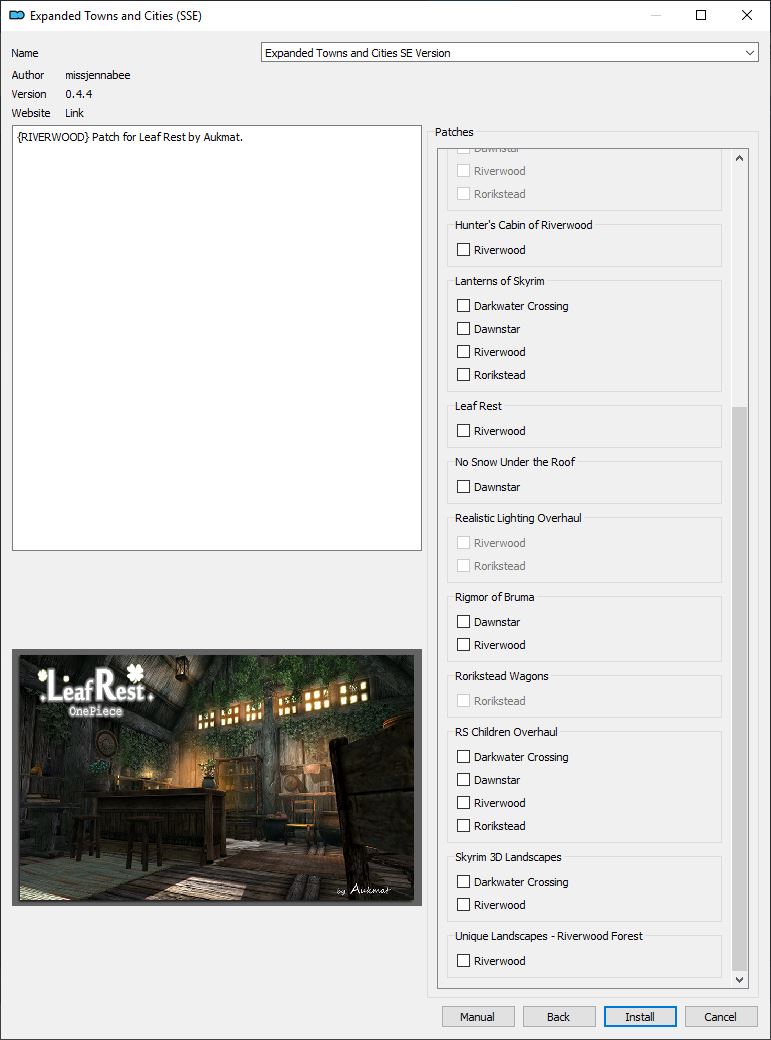Maximize the installer window
771x1040 pixels.
point(701,15)
